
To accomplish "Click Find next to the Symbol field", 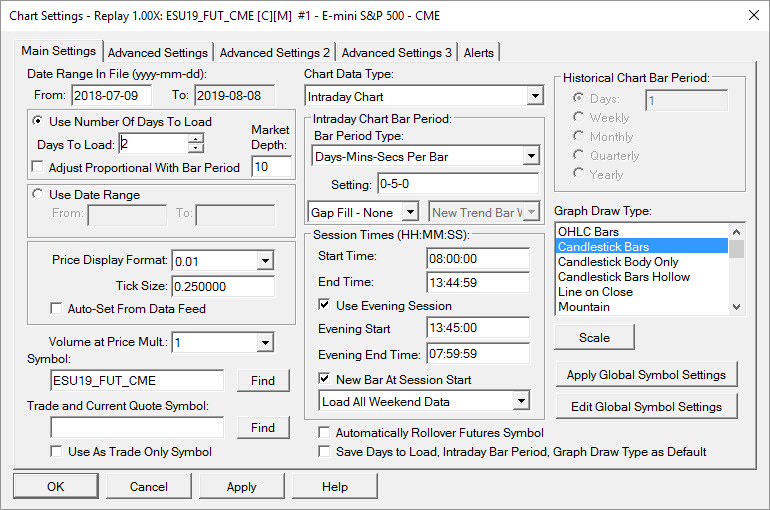I will (263, 380).
